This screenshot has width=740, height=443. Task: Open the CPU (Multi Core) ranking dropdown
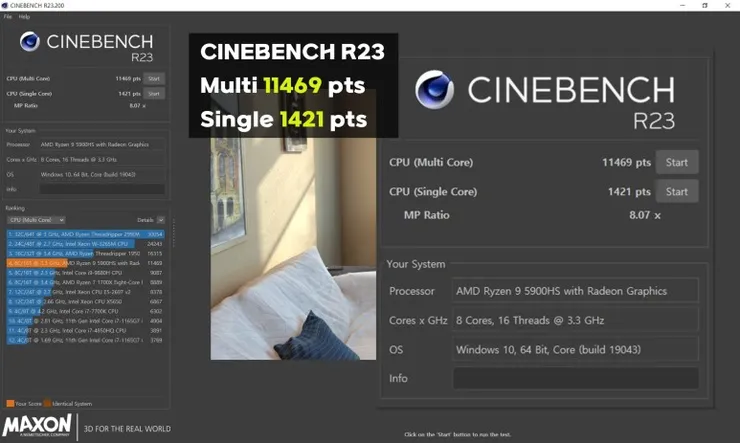pyautogui.click(x=36, y=220)
